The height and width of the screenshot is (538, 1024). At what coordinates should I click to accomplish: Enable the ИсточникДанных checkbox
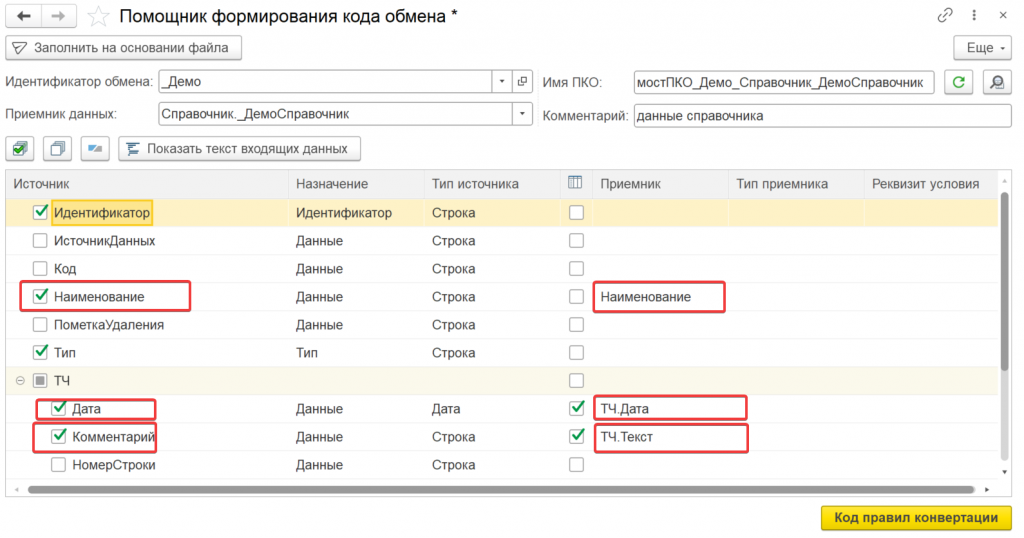40,241
